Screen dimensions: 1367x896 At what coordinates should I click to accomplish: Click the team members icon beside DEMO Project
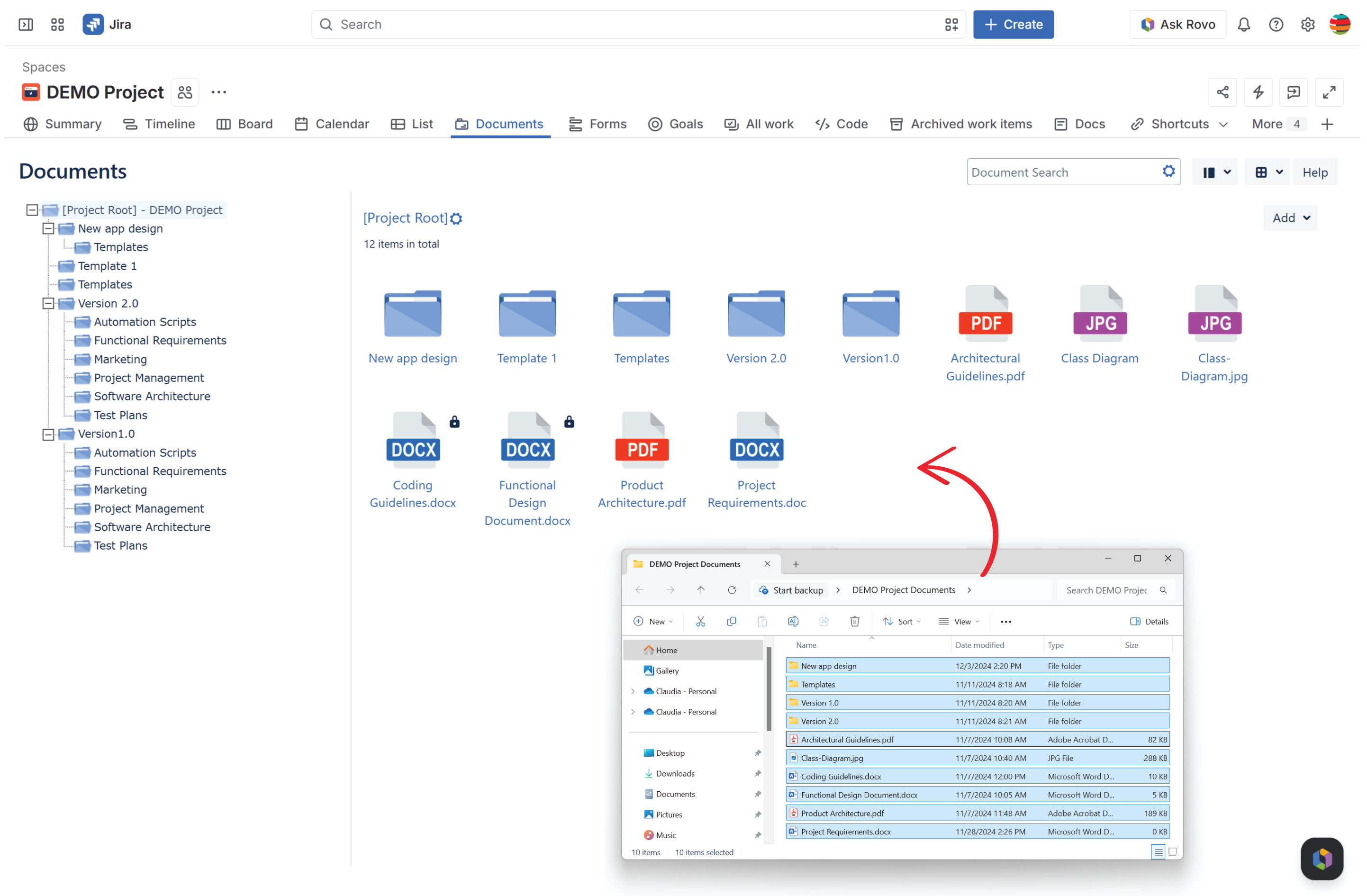coord(185,92)
